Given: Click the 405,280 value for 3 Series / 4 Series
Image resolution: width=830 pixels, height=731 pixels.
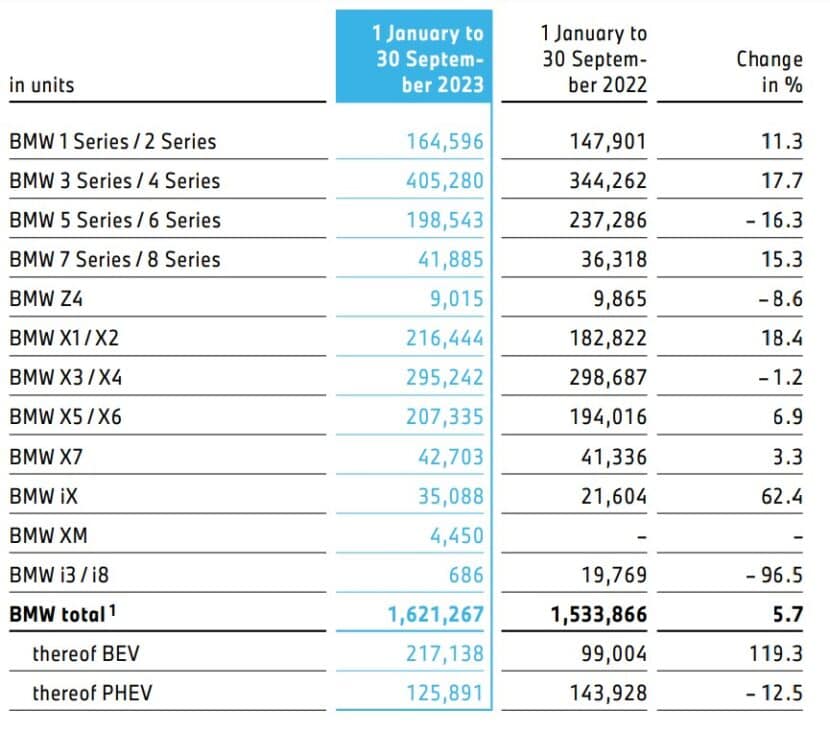Looking at the screenshot, I should [x=444, y=181].
